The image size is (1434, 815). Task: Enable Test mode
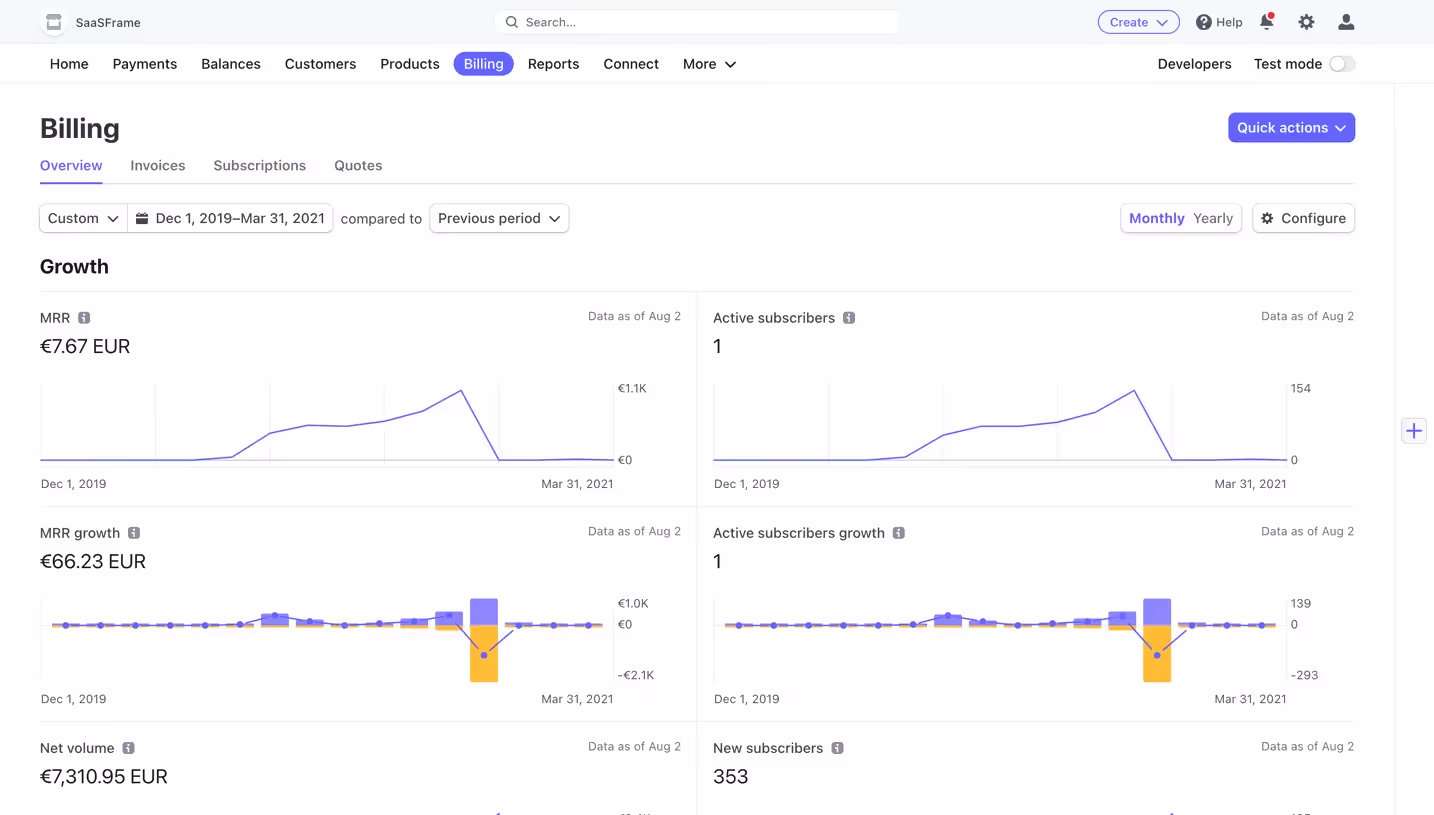1342,63
